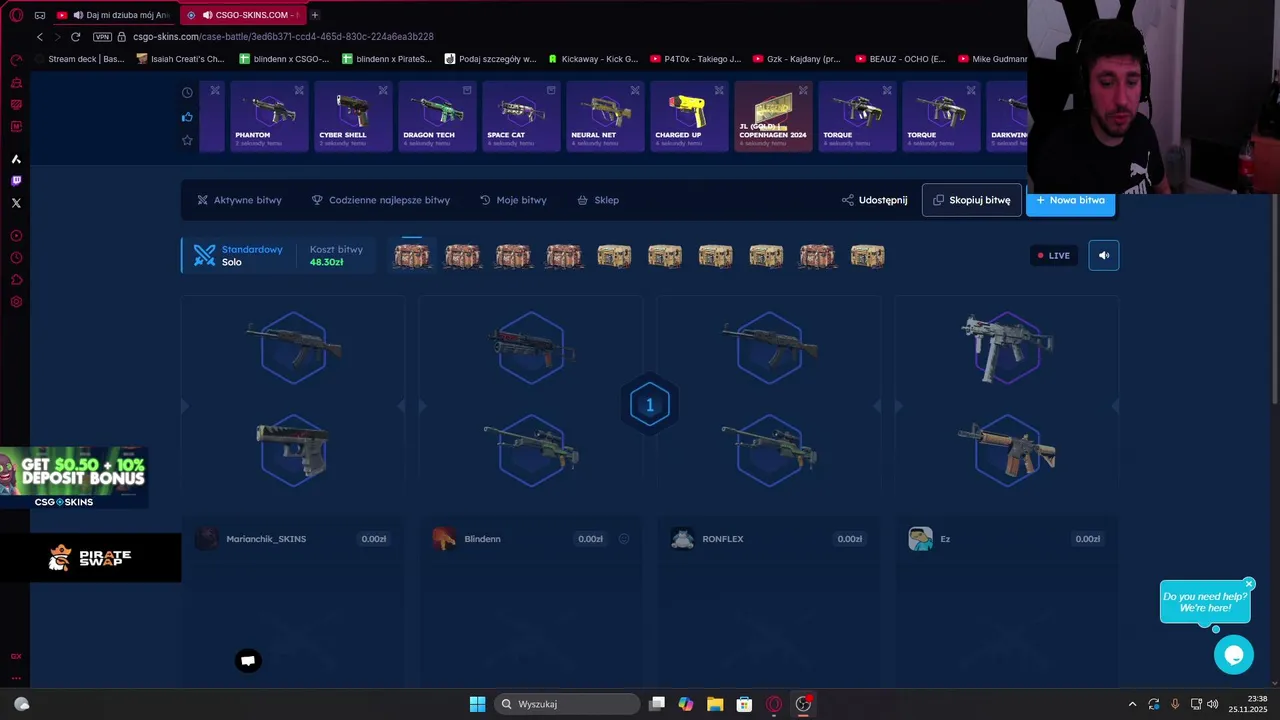
Task: Open Copilot from taskbar
Action: click(686, 704)
